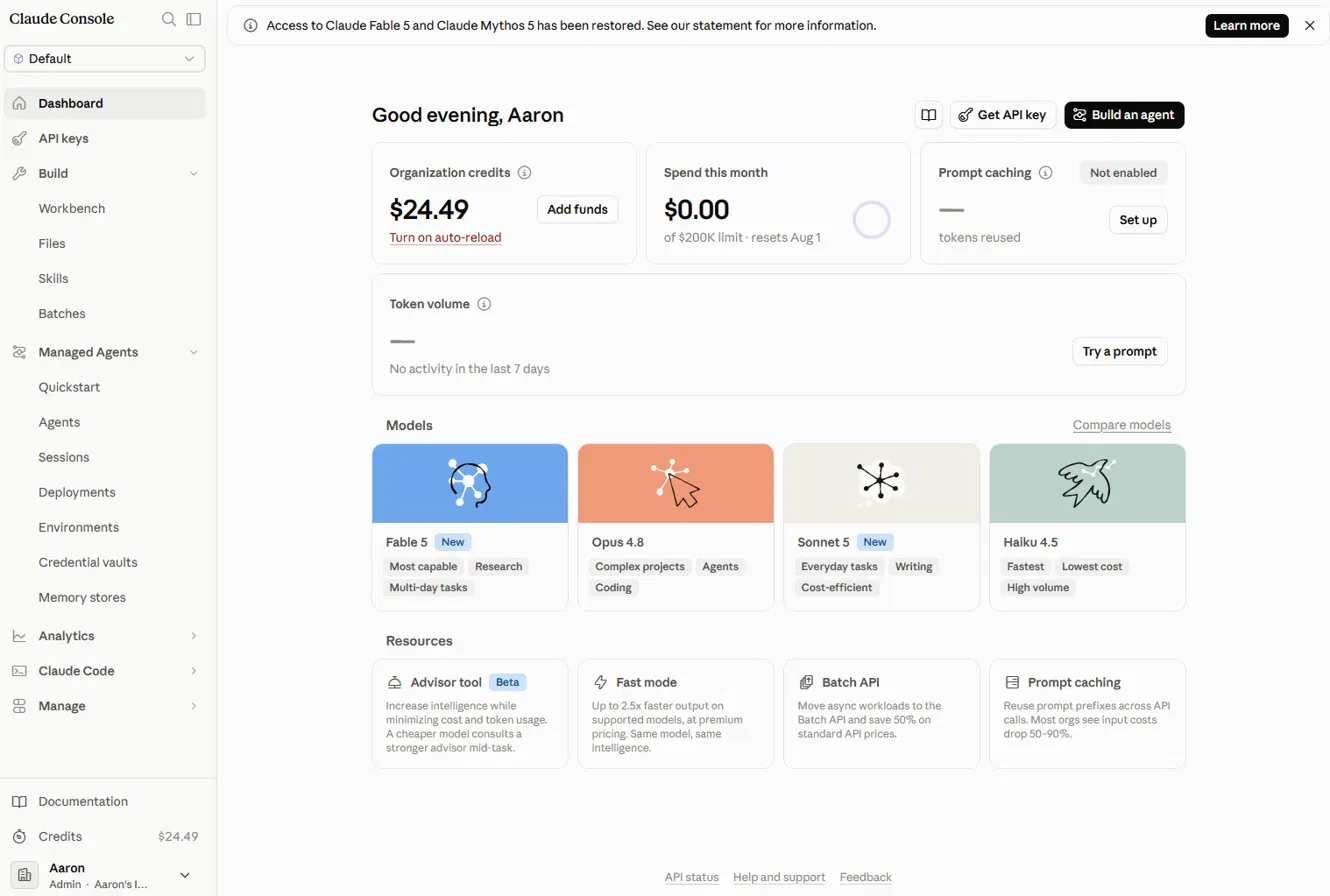Expand the Claude Code section chevron
1330x896 pixels.
tap(194, 671)
